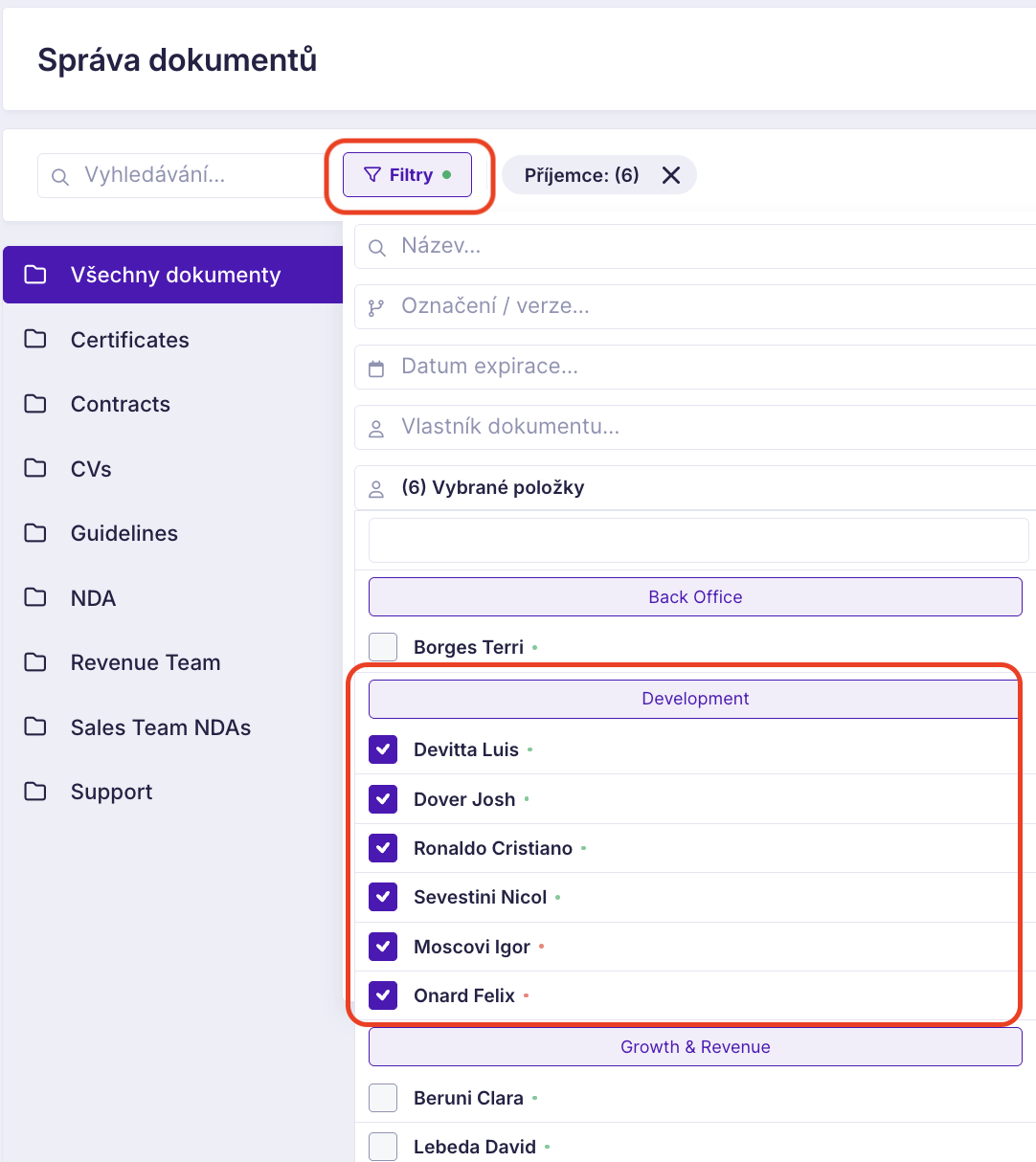Viewport: 1036px width, 1162px height.
Task: Select the Development group header
Action: pyautogui.click(x=695, y=699)
